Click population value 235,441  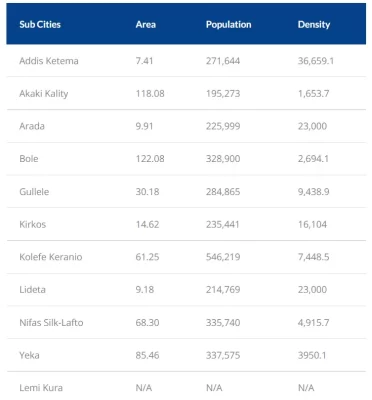point(223,224)
